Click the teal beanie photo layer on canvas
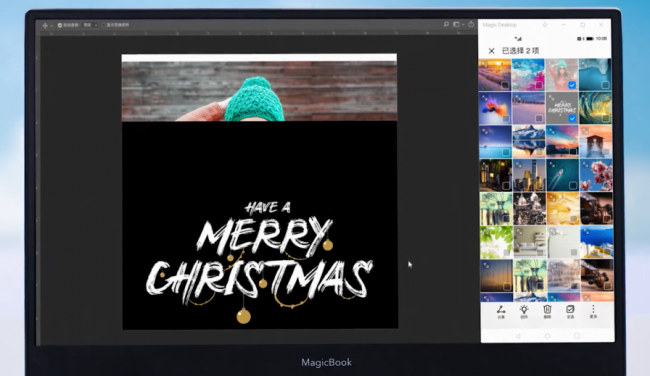This screenshot has height=376, width=650. (x=259, y=91)
